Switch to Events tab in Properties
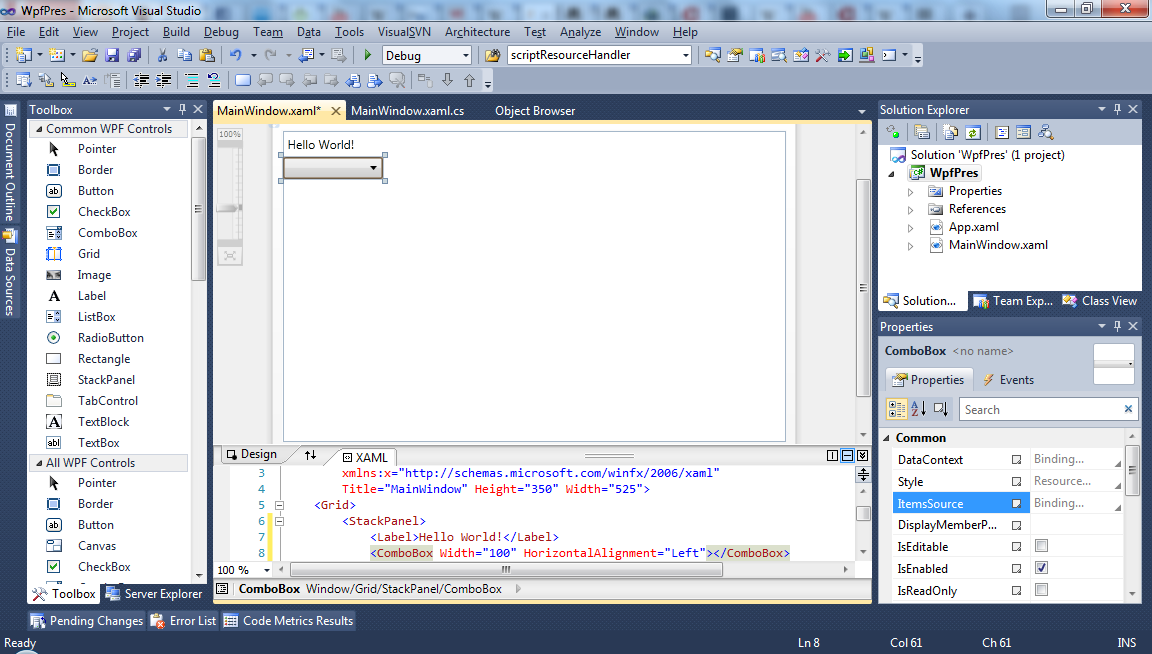The image size is (1152, 654). tap(1008, 380)
